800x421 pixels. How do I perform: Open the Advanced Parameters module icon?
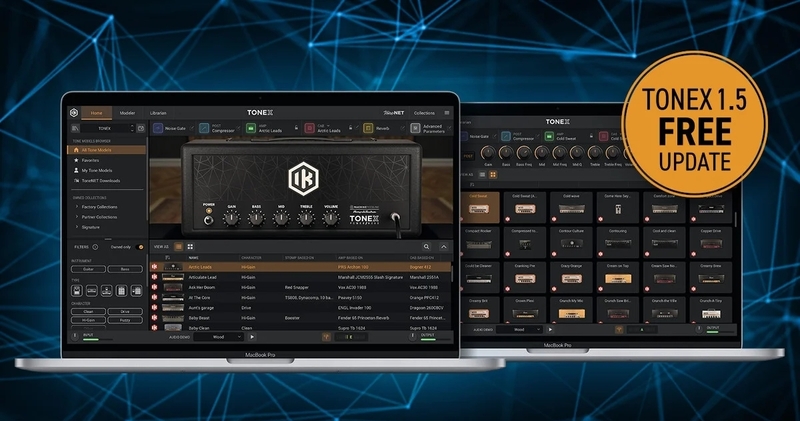click(x=415, y=128)
